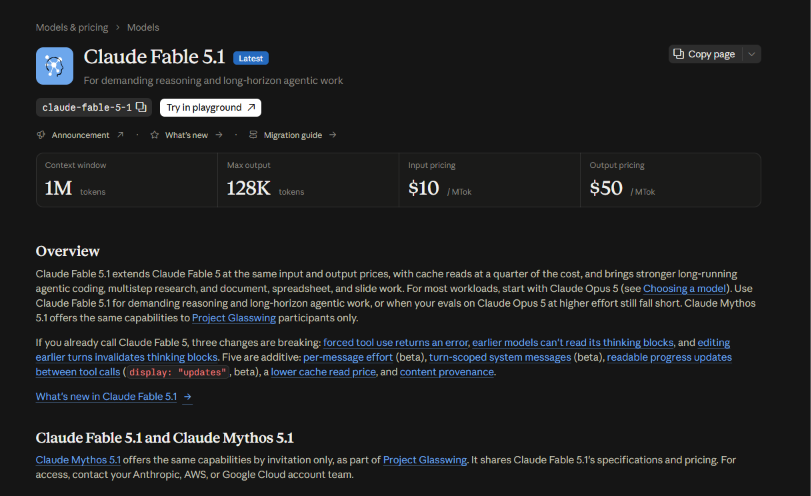This screenshot has width=811, height=496.
Task: Click the Latest badge next to title
Action: click(x=251, y=58)
